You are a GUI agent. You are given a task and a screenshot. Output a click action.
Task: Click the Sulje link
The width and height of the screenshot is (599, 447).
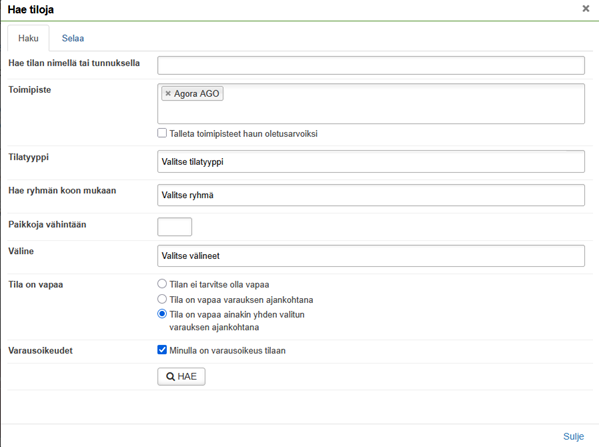coord(573,436)
